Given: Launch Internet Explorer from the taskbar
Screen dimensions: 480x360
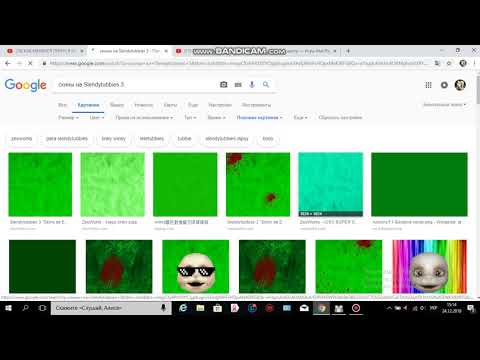Looking at the screenshot, I should (x=183, y=308).
